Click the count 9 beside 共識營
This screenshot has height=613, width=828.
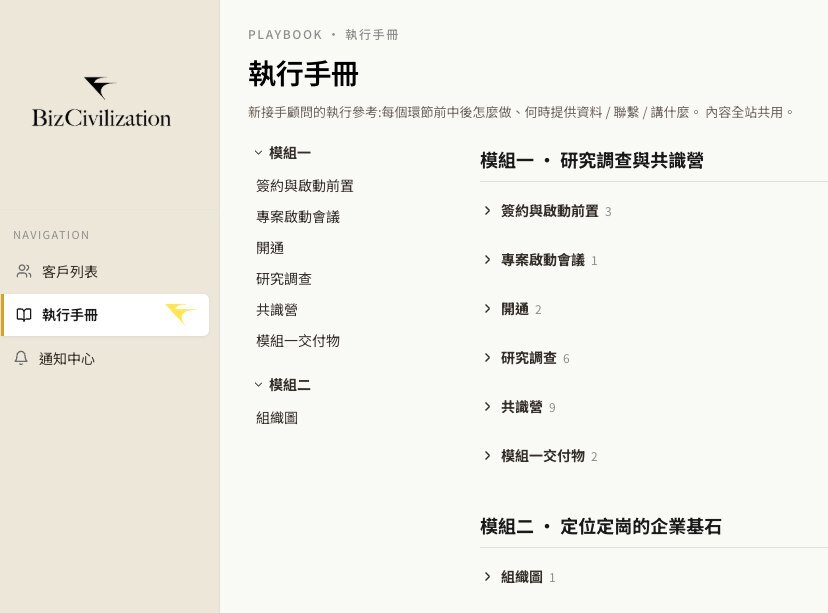[x=552, y=408]
